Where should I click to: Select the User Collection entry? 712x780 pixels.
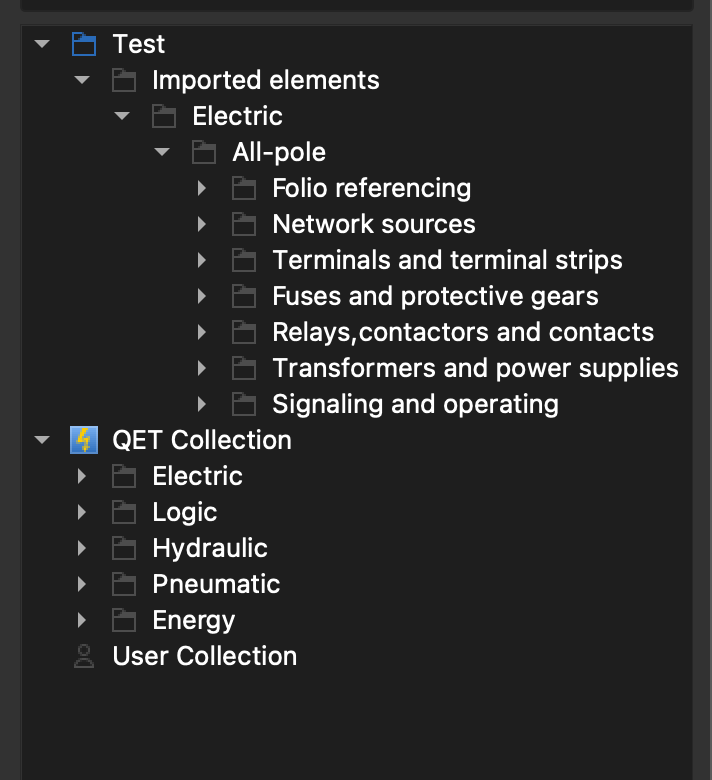point(204,656)
